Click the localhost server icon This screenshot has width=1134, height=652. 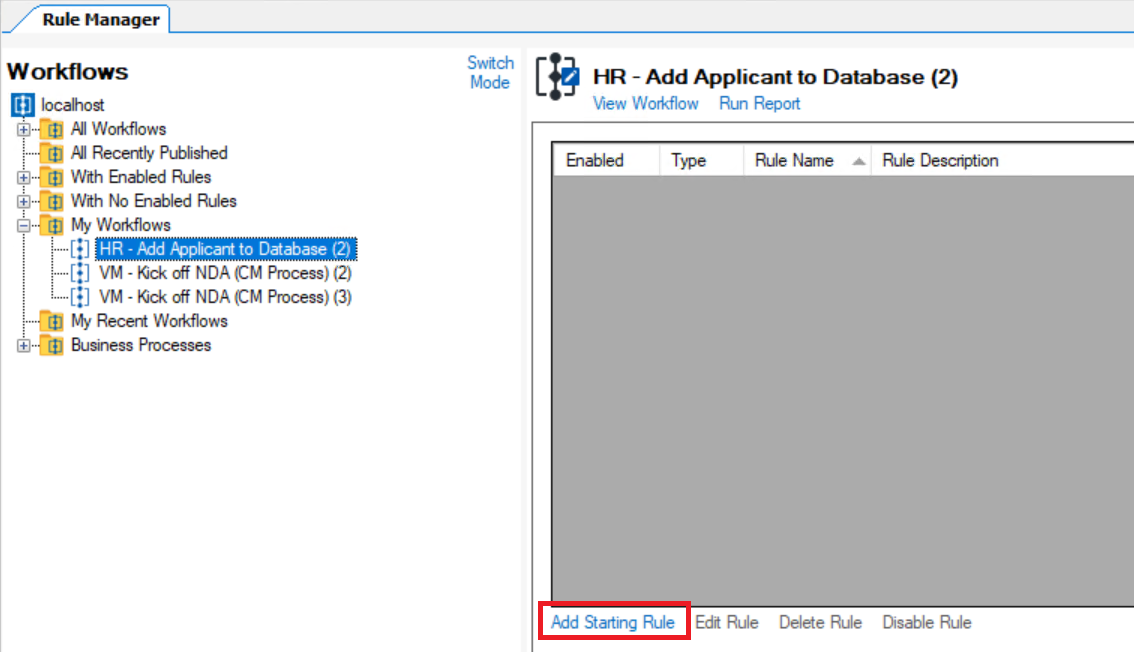(x=22, y=105)
